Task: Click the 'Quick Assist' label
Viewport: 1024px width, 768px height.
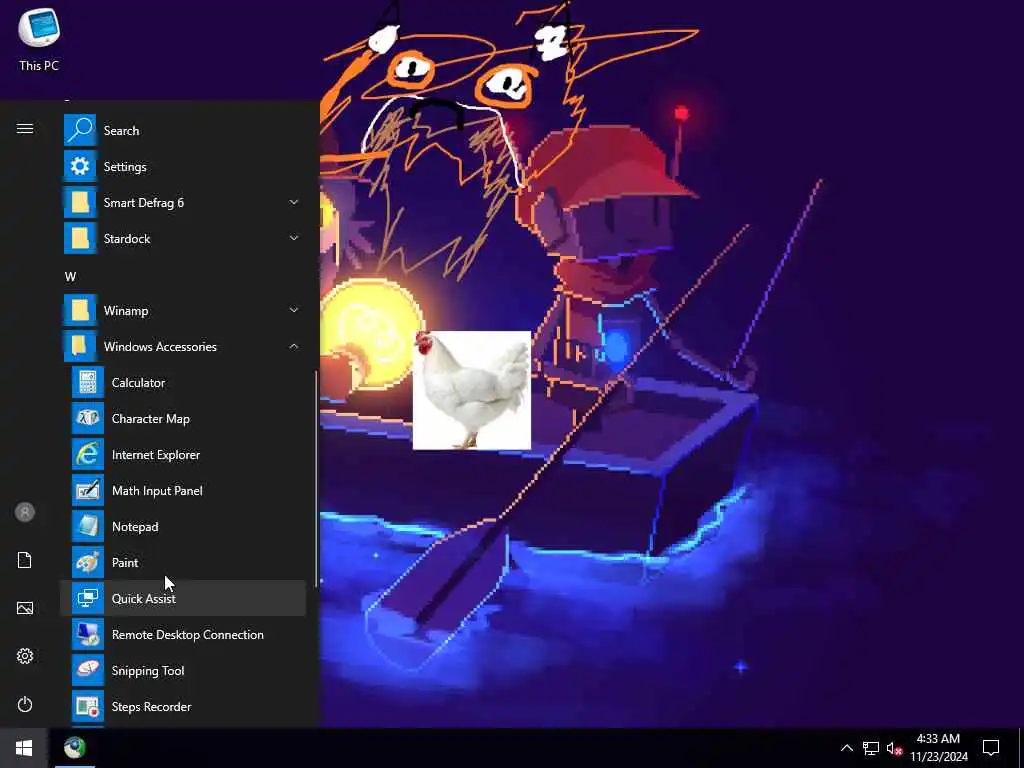Action: [144, 599]
